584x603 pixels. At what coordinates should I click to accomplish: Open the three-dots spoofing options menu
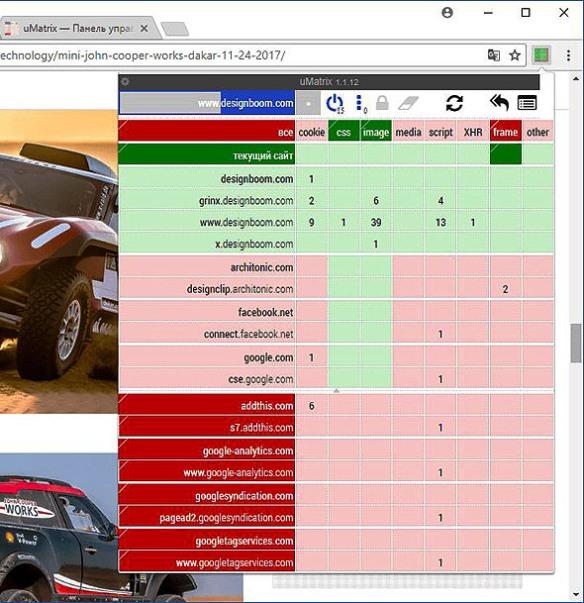click(360, 103)
